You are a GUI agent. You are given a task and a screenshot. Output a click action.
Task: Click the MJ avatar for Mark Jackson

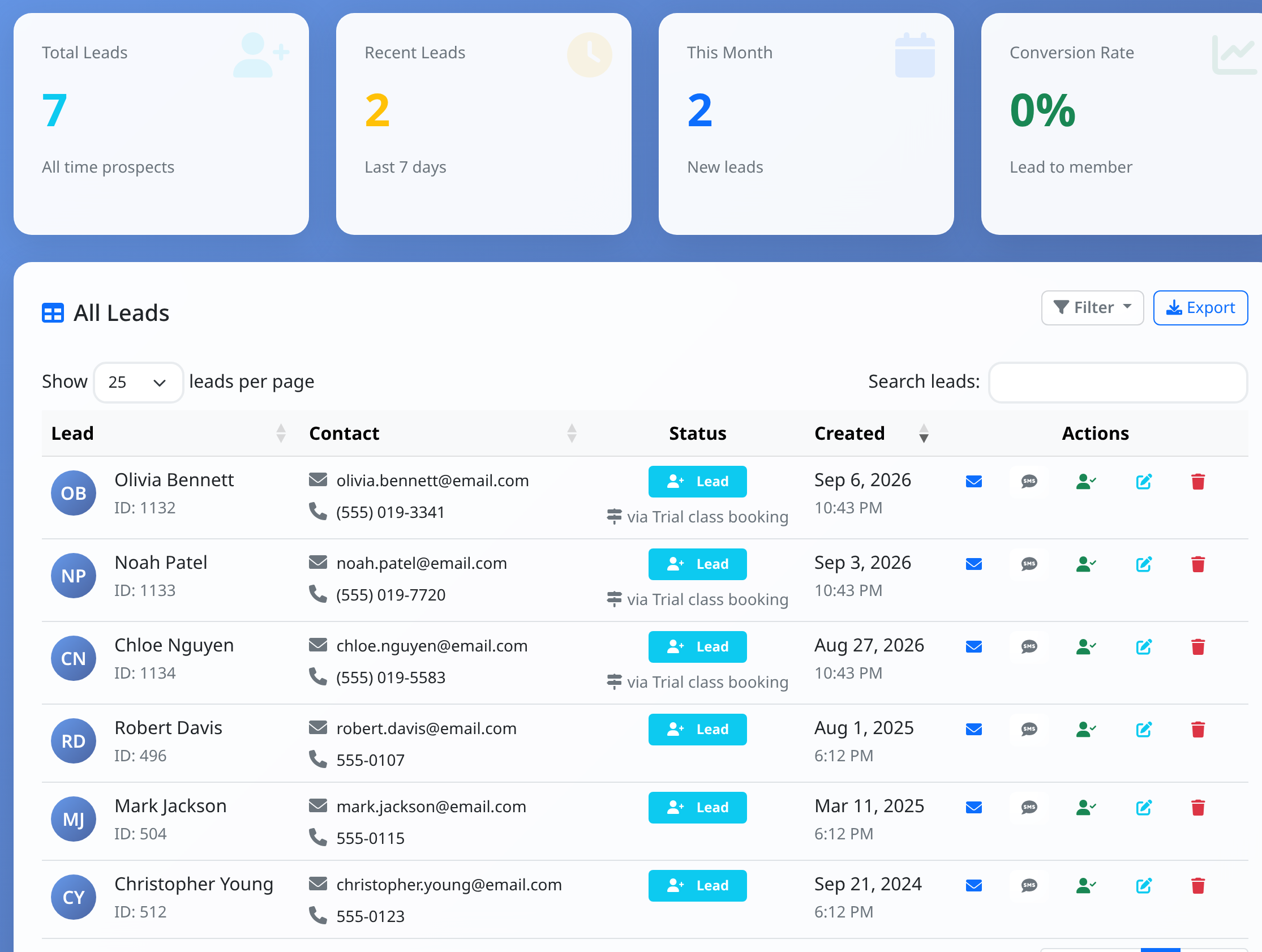click(74, 820)
